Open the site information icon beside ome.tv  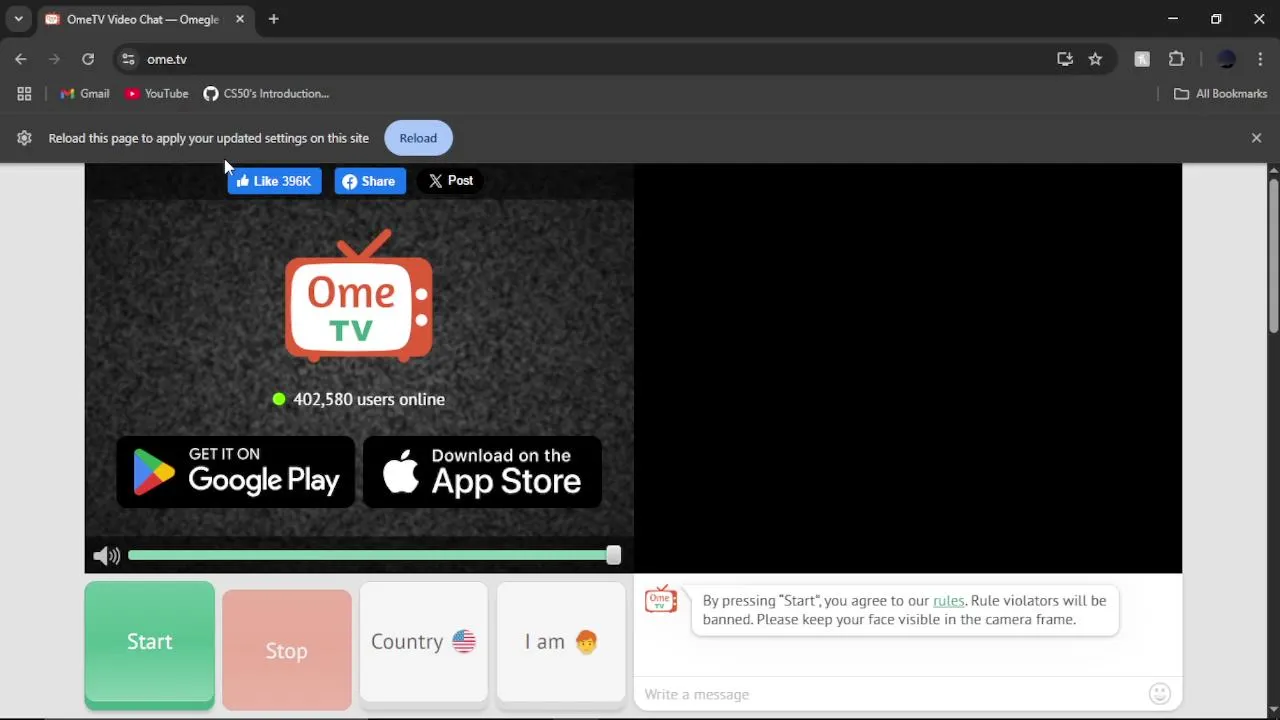tap(128, 59)
